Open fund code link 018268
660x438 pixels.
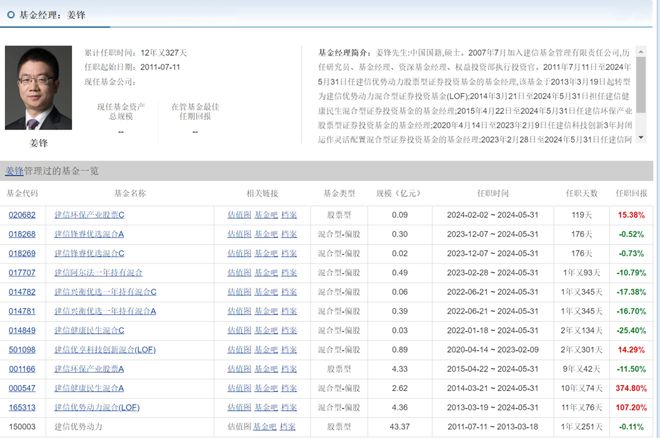(22, 234)
